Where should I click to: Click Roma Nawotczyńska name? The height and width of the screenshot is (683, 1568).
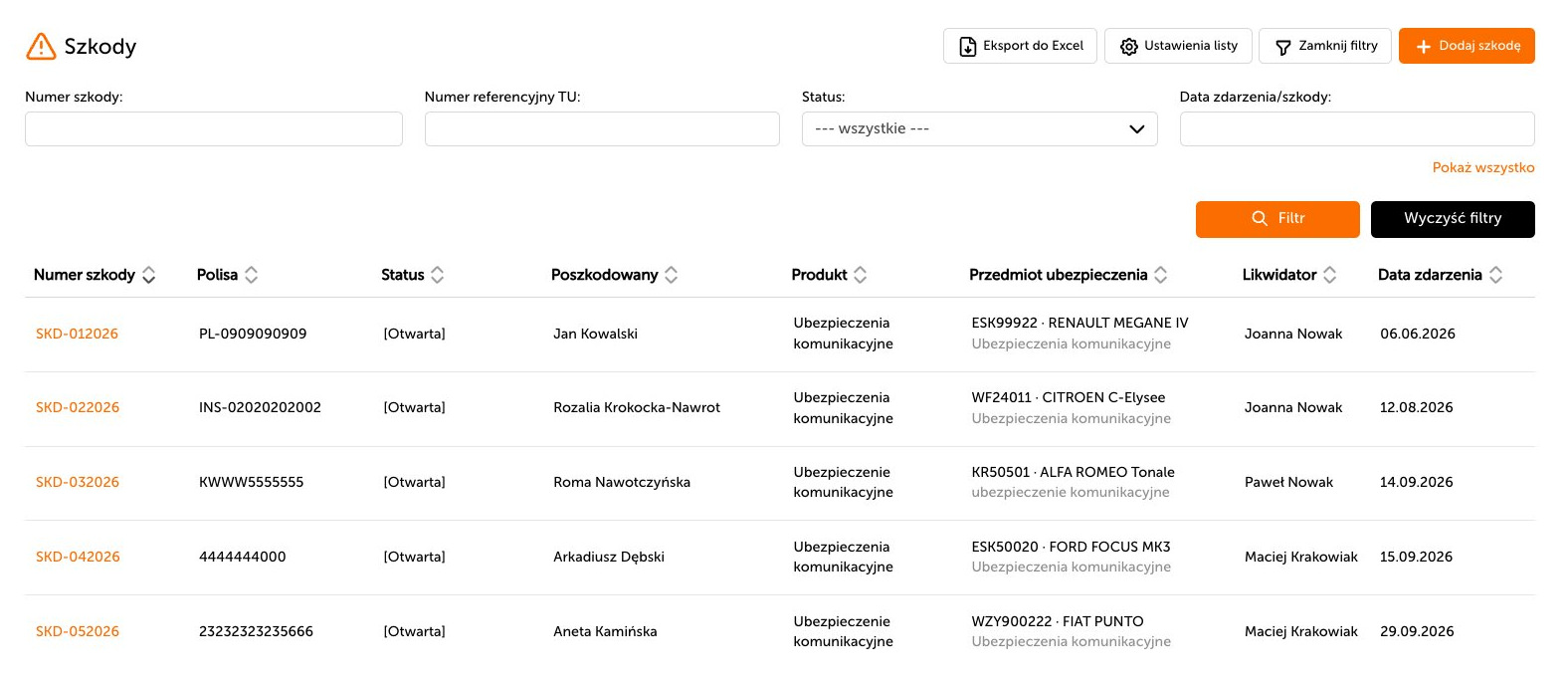622,482
